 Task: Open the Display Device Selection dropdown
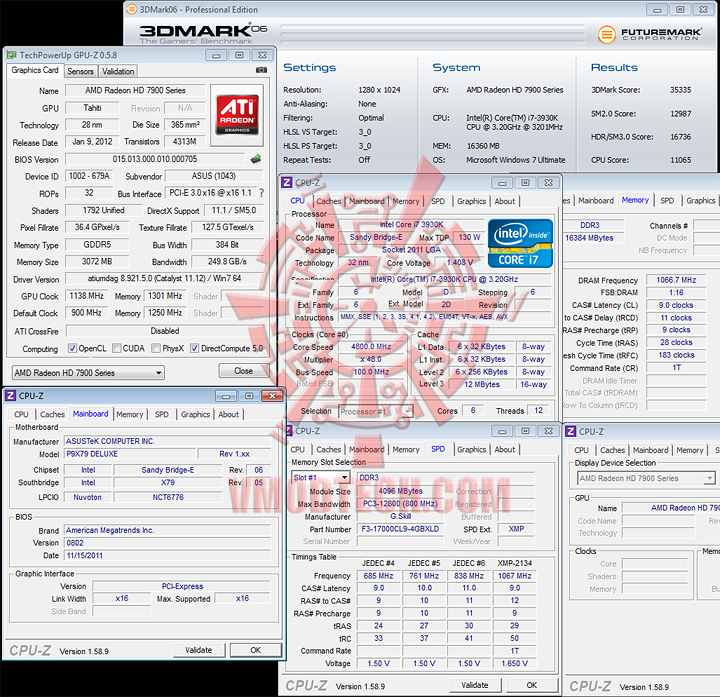click(x=646, y=478)
